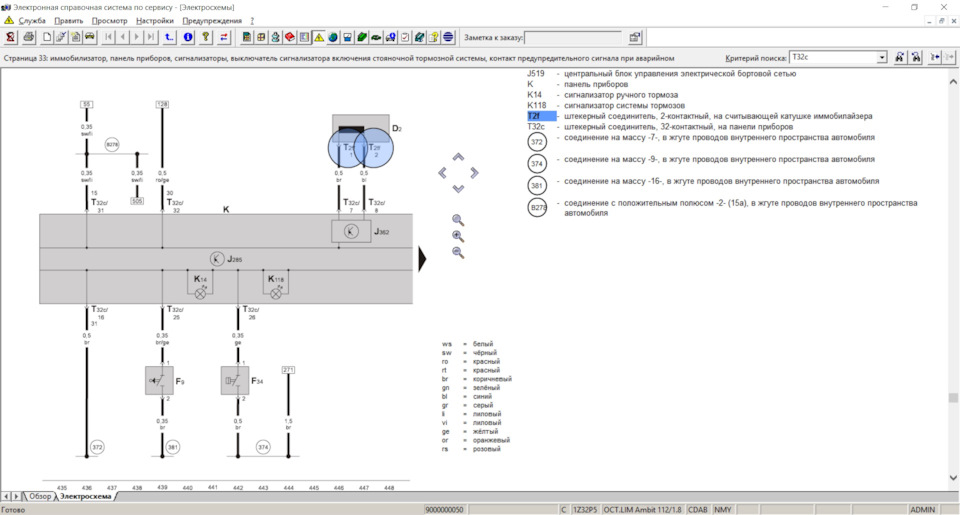
Task: Click the globe icon in toolbar
Action: (x=333, y=37)
